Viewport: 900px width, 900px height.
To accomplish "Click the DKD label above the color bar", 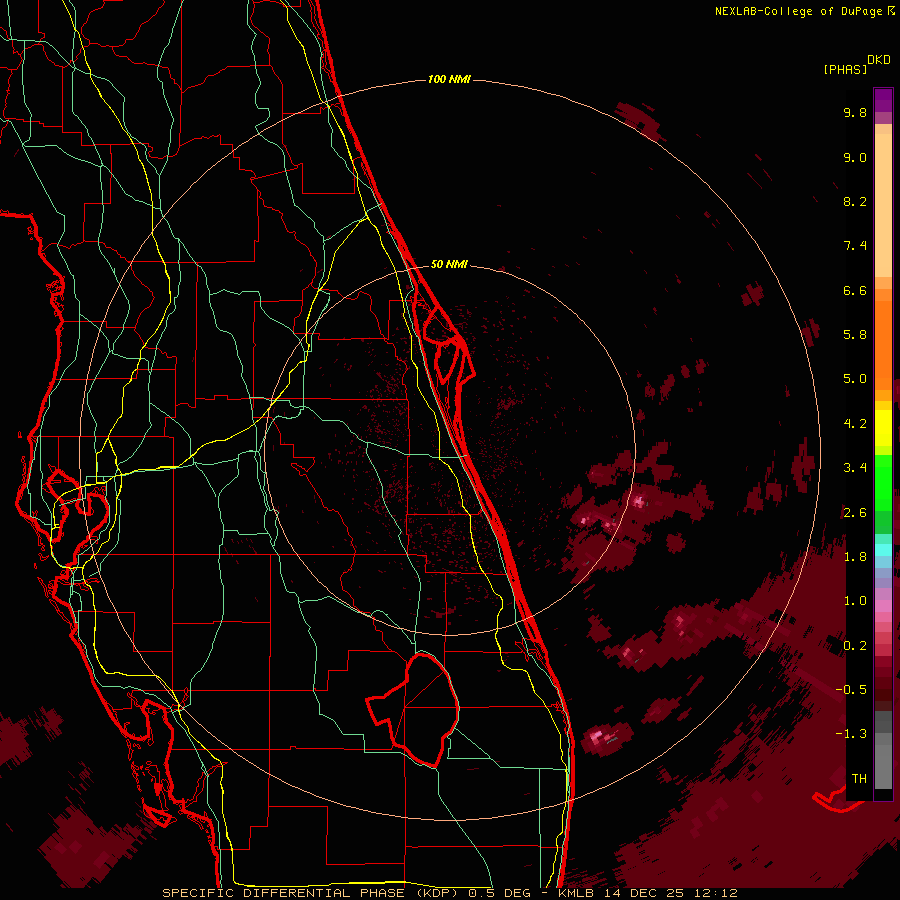I will 879,59.
